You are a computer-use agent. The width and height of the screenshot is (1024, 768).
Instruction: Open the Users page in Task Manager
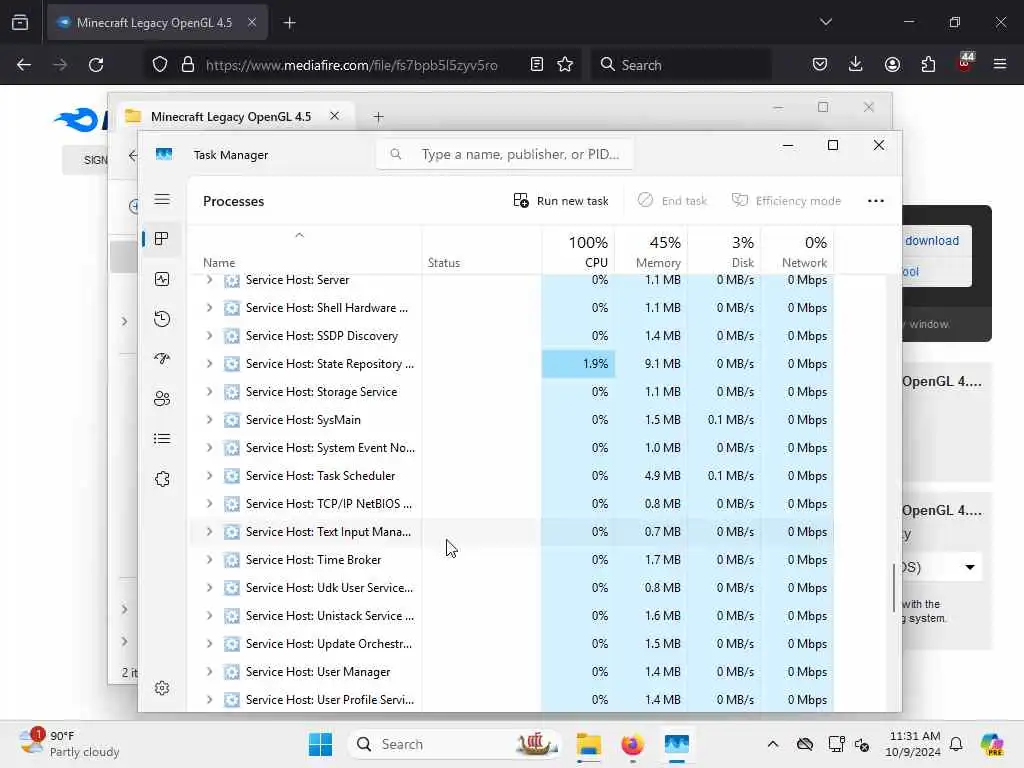click(x=162, y=398)
